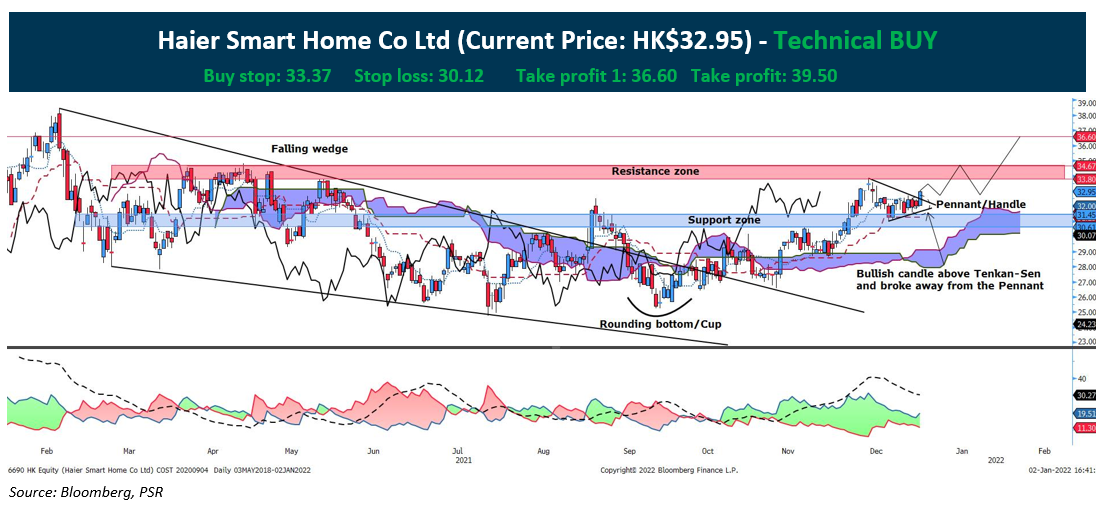Click the Mar month label
Image resolution: width=1120 pixels, height=514 pixels.
click(129, 451)
